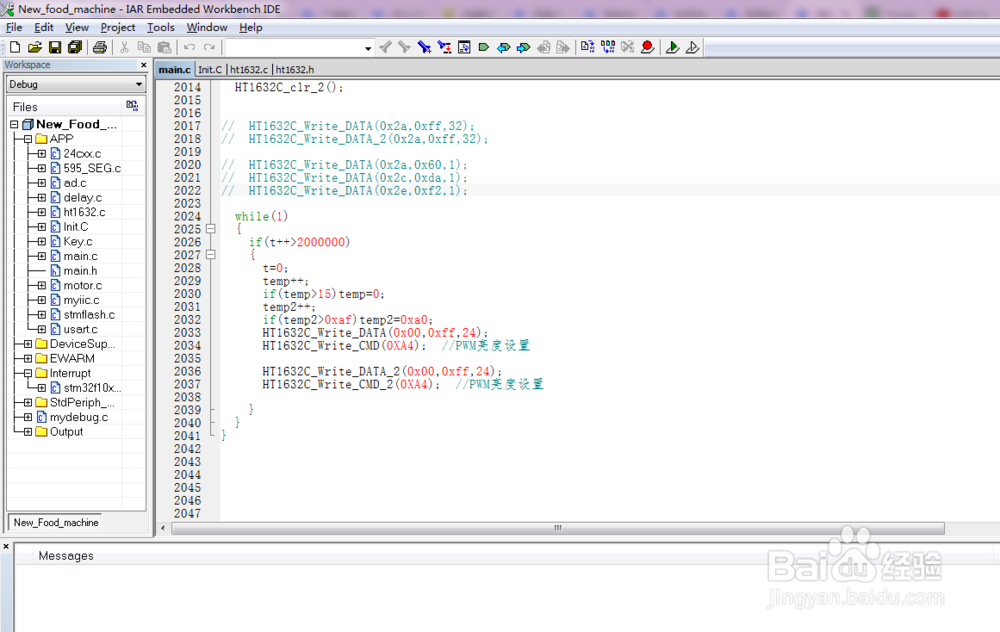Save the current file with floppy icon
1000x632 pixels.
coord(55,47)
